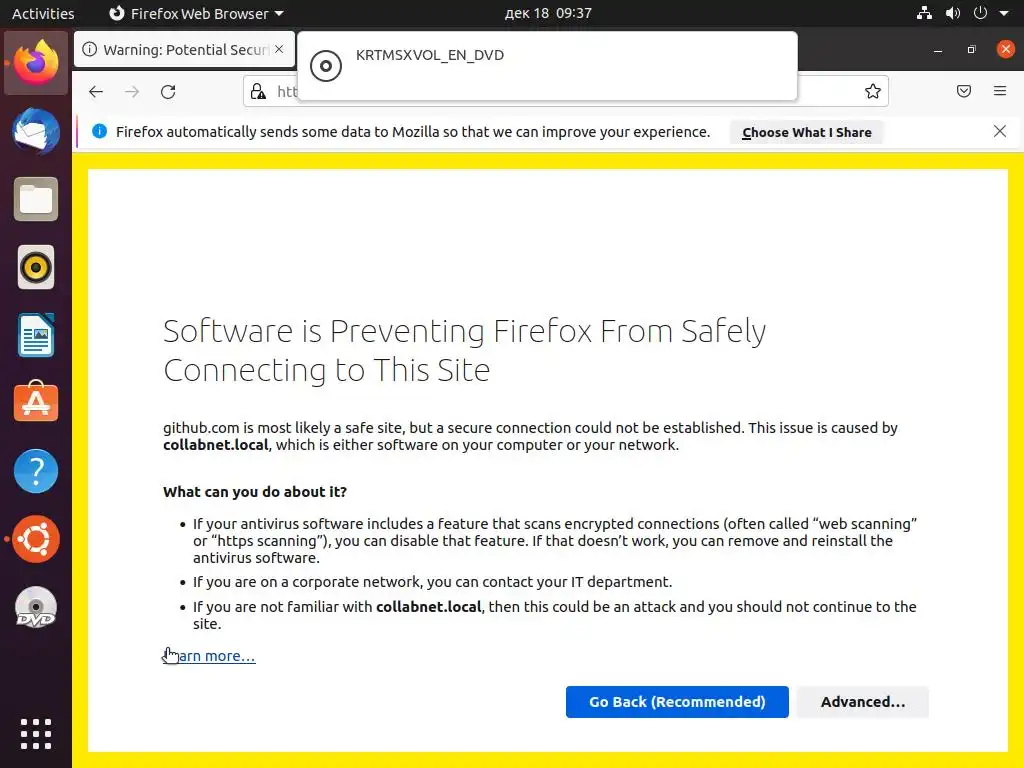This screenshot has height=768, width=1024.
Task: Open the Save to Pocket icon
Action: click(964, 92)
